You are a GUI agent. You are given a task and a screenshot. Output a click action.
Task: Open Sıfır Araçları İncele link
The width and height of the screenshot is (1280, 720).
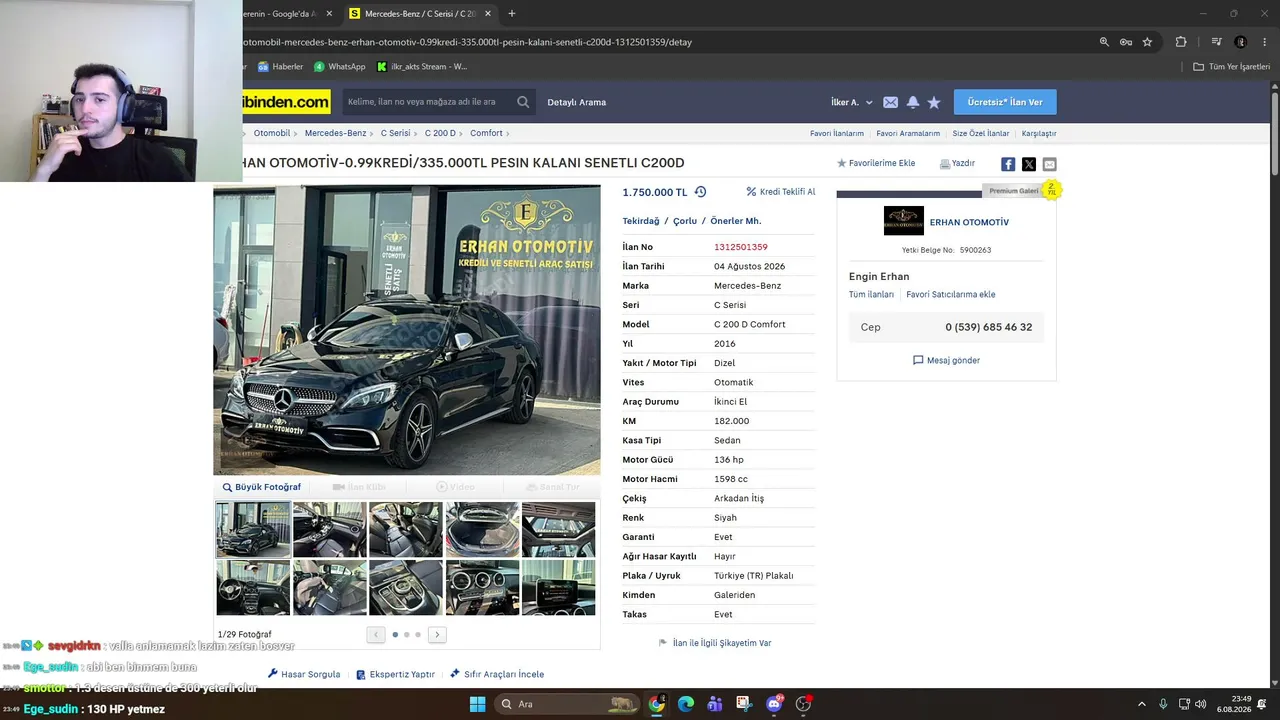[x=497, y=674]
